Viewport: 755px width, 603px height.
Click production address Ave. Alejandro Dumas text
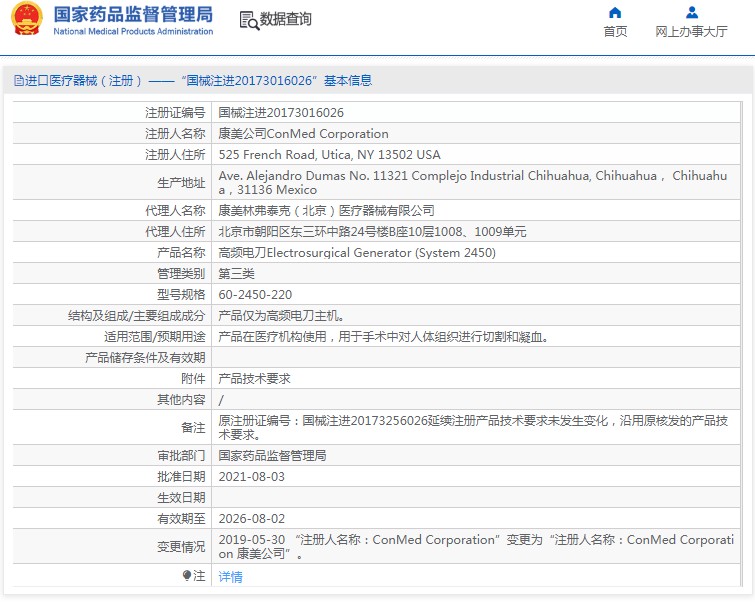473,183
